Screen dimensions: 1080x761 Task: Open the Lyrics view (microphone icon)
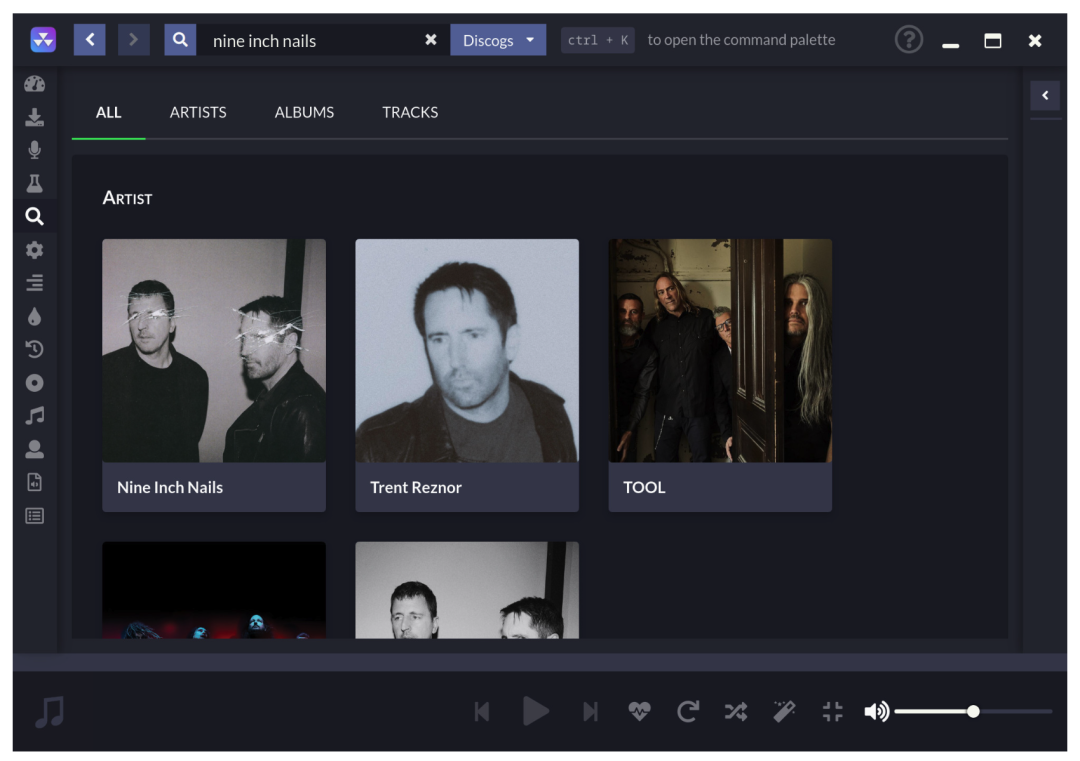click(x=34, y=150)
